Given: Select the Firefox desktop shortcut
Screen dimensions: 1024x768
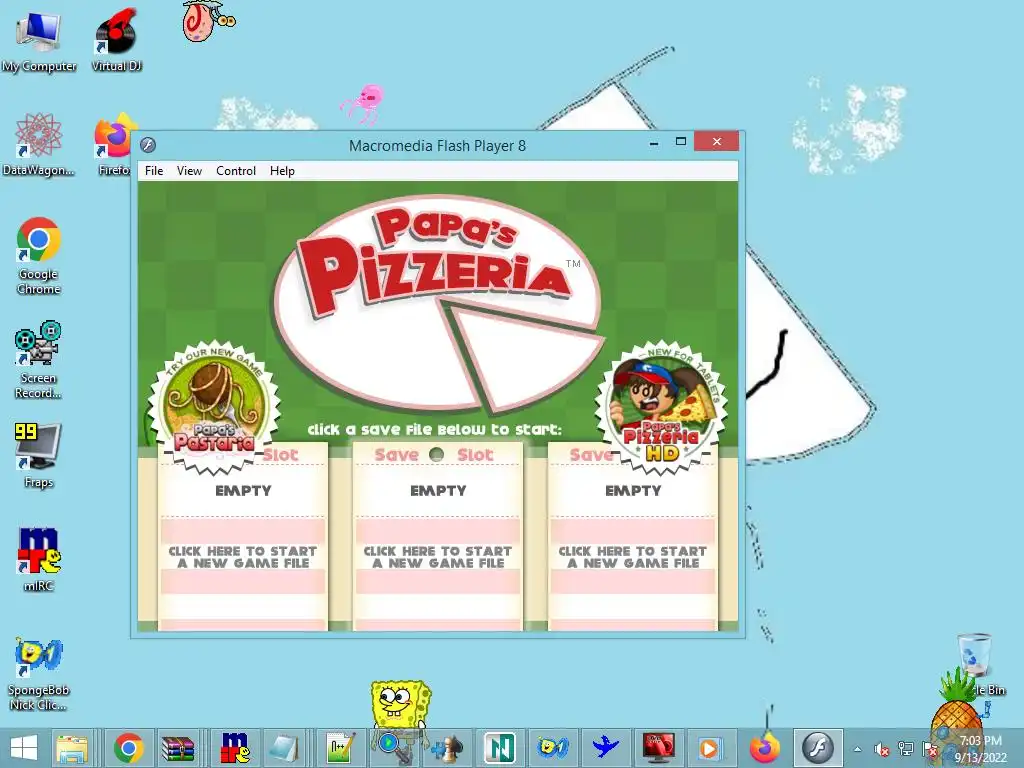Looking at the screenshot, I should [x=115, y=145].
